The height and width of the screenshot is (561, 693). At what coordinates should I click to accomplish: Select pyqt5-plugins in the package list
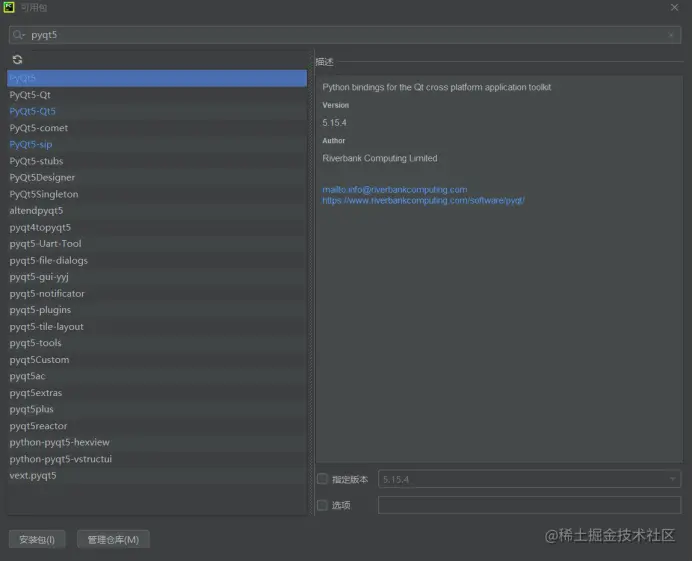pyautogui.click(x=157, y=310)
